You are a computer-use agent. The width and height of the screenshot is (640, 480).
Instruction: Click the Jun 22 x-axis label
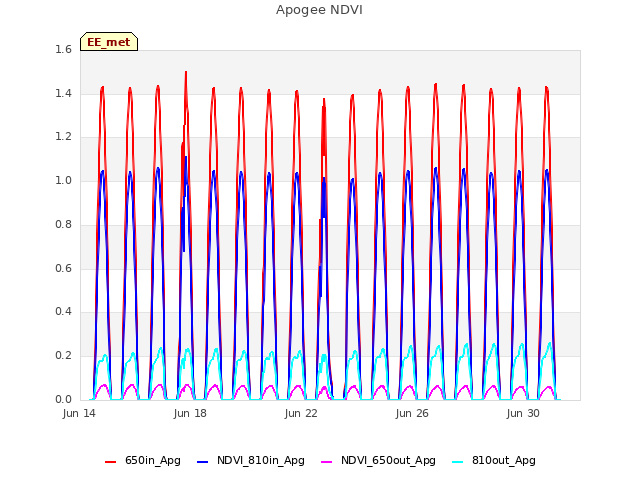click(x=301, y=413)
